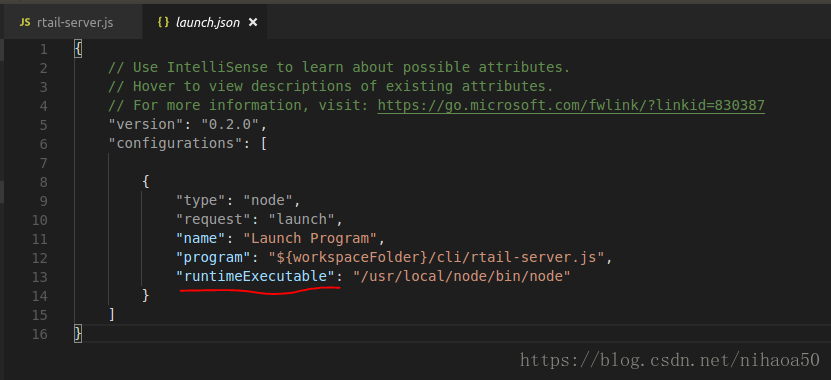The image size is (831, 380).
Task: Select the launch.json tab
Action: tap(207, 23)
